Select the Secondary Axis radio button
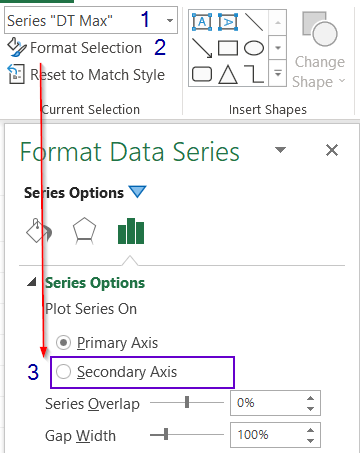The width and height of the screenshot is (360, 453). tap(63, 372)
